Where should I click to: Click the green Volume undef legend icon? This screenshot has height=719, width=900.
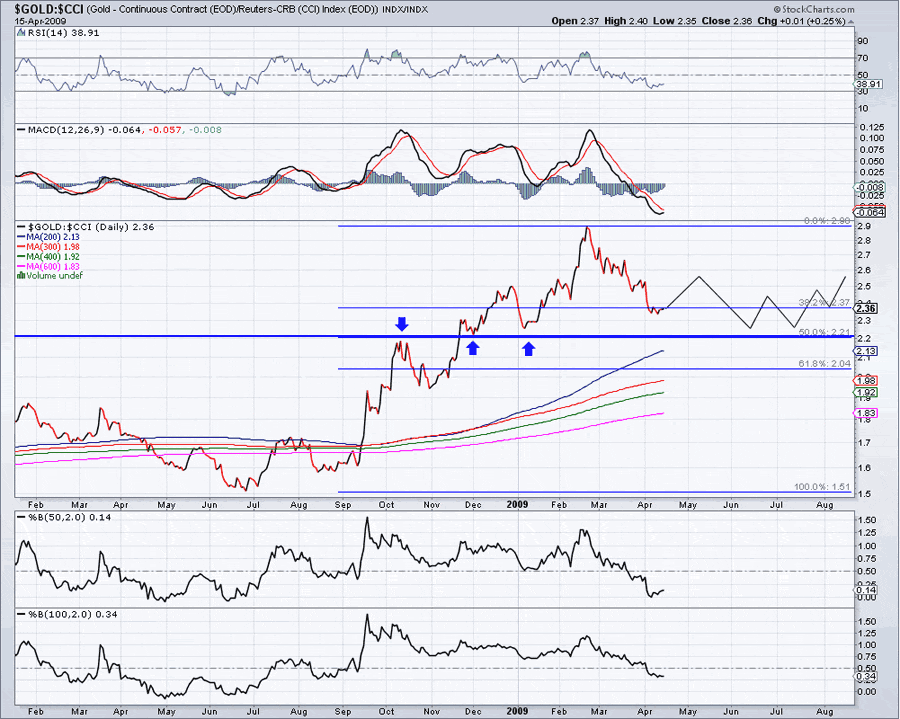click(x=24, y=274)
